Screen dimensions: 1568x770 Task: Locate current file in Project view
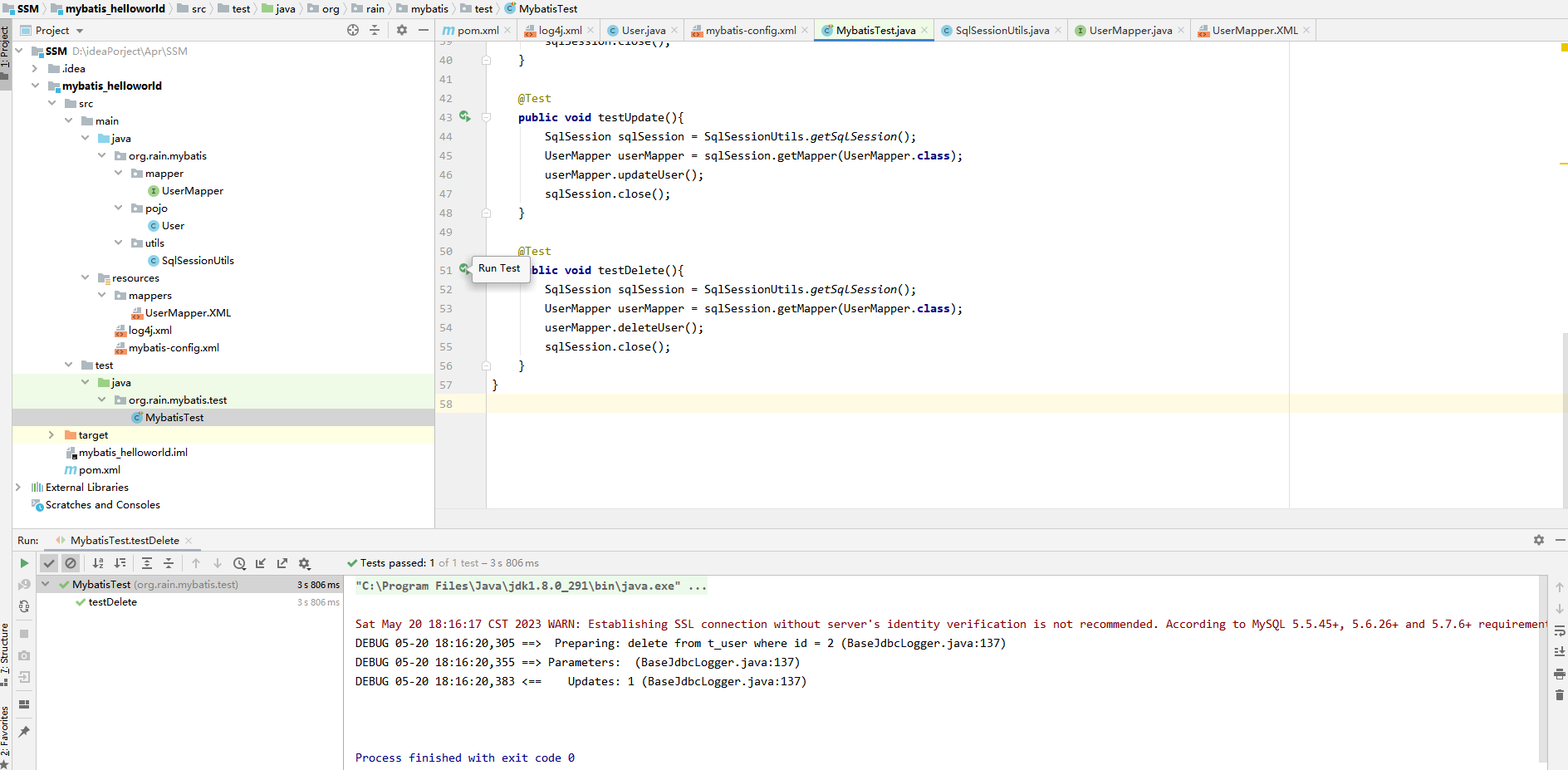click(x=353, y=30)
